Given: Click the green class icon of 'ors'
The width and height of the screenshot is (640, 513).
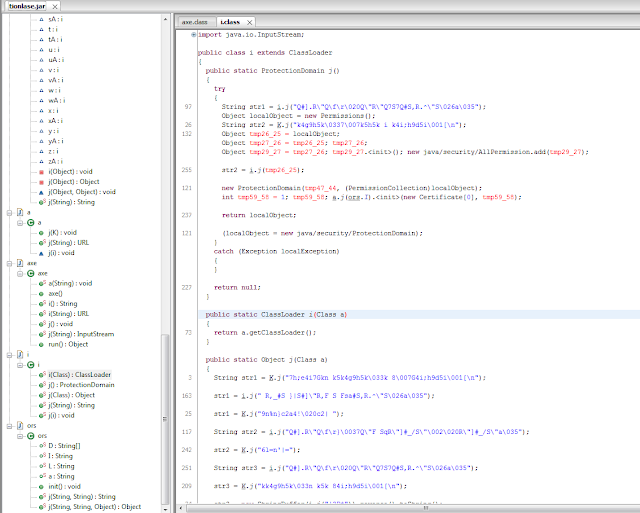Looking at the screenshot, I should point(31,436).
